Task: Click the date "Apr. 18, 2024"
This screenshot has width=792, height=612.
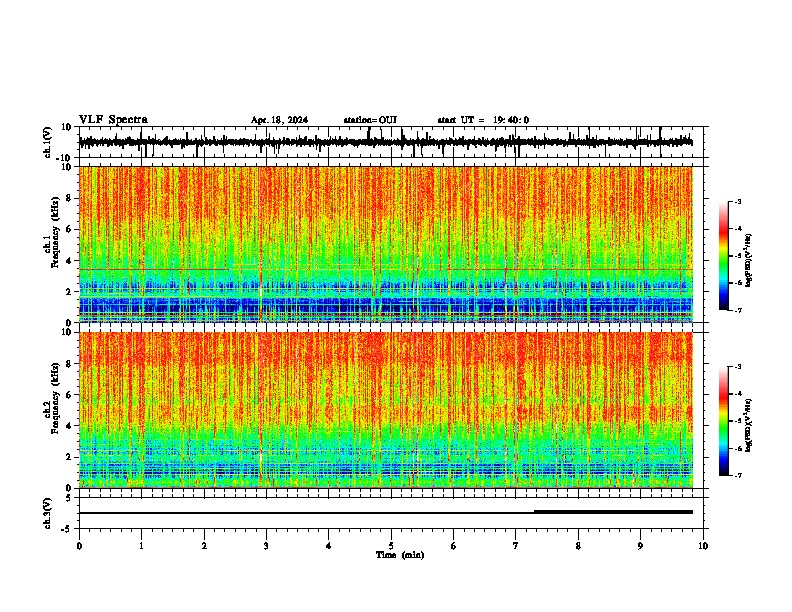Action: pyautogui.click(x=279, y=120)
